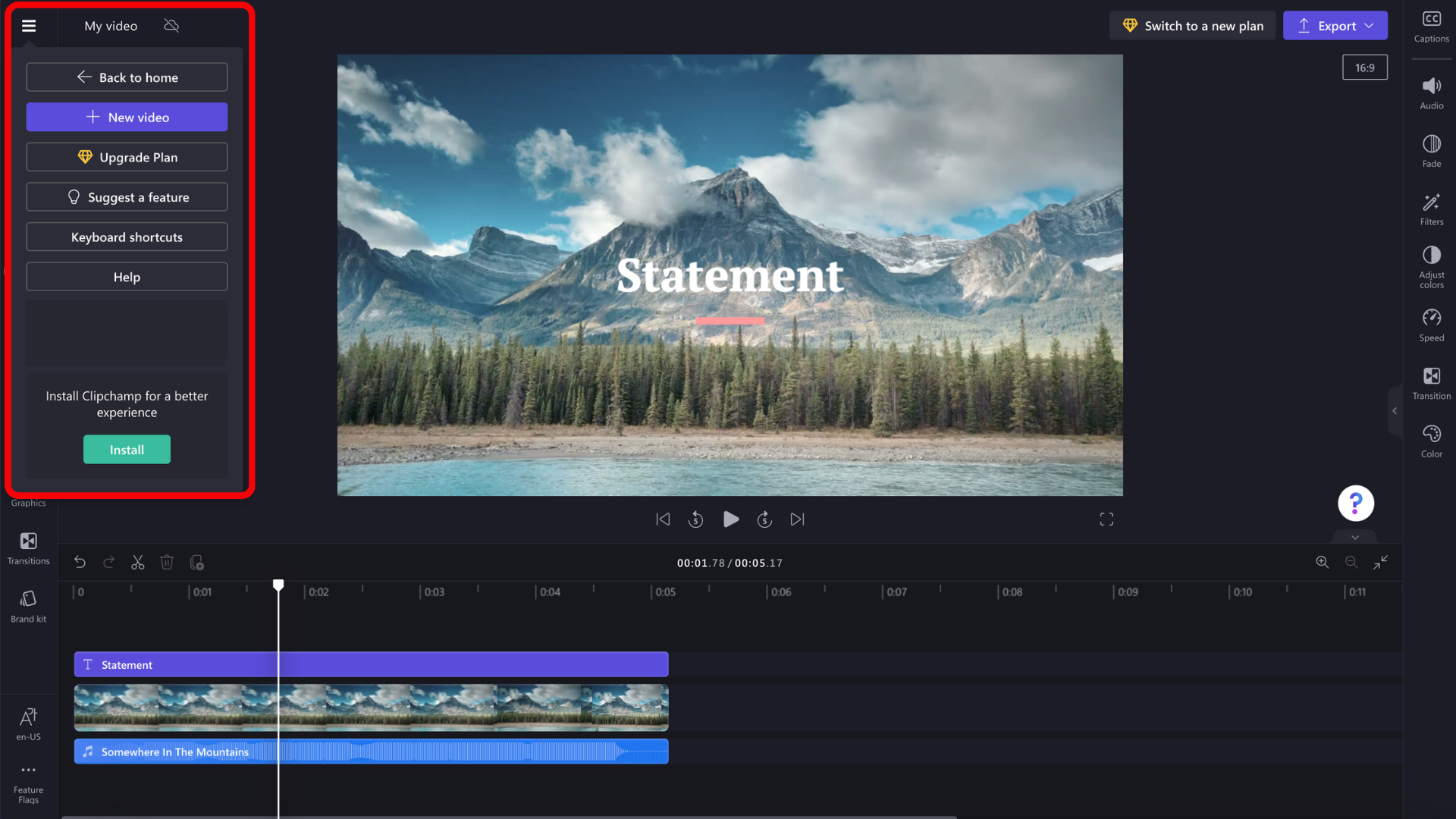Click Export dropdown arrow
The width and height of the screenshot is (1456, 819).
pos(1371,25)
